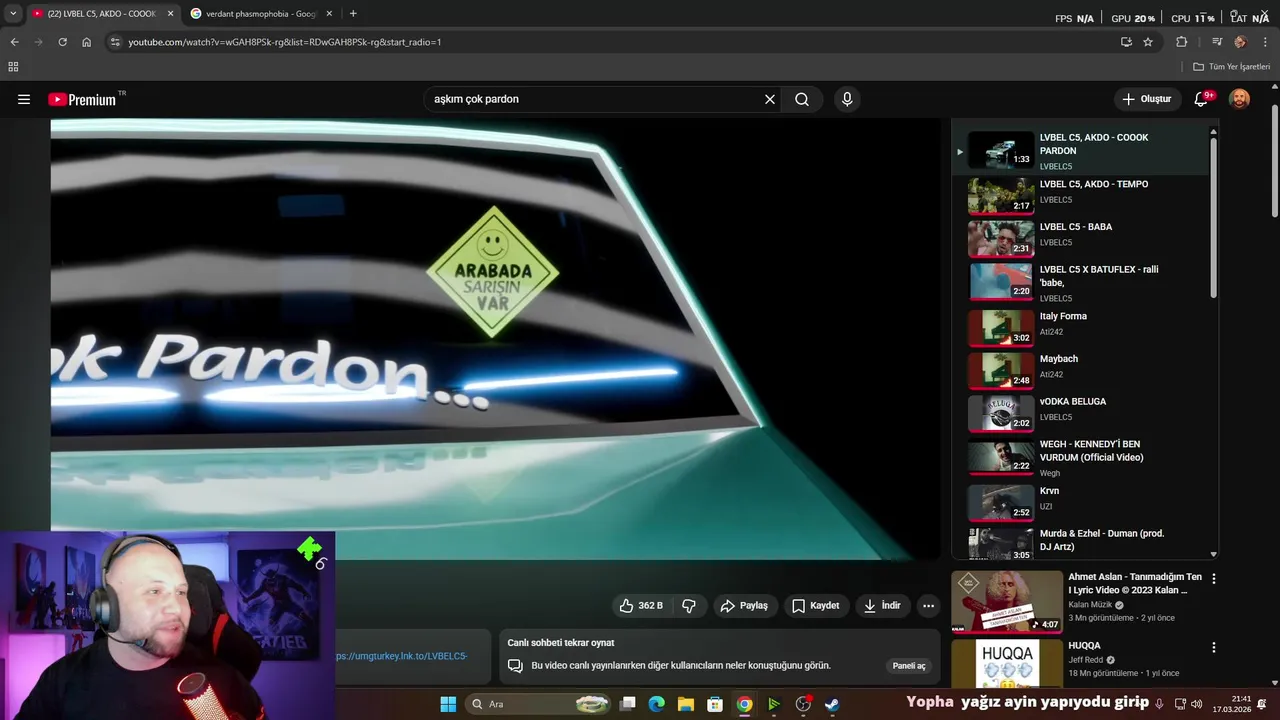Save video with the Kaydet button
Image resolution: width=1280 pixels, height=720 pixels.
pos(815,605)
